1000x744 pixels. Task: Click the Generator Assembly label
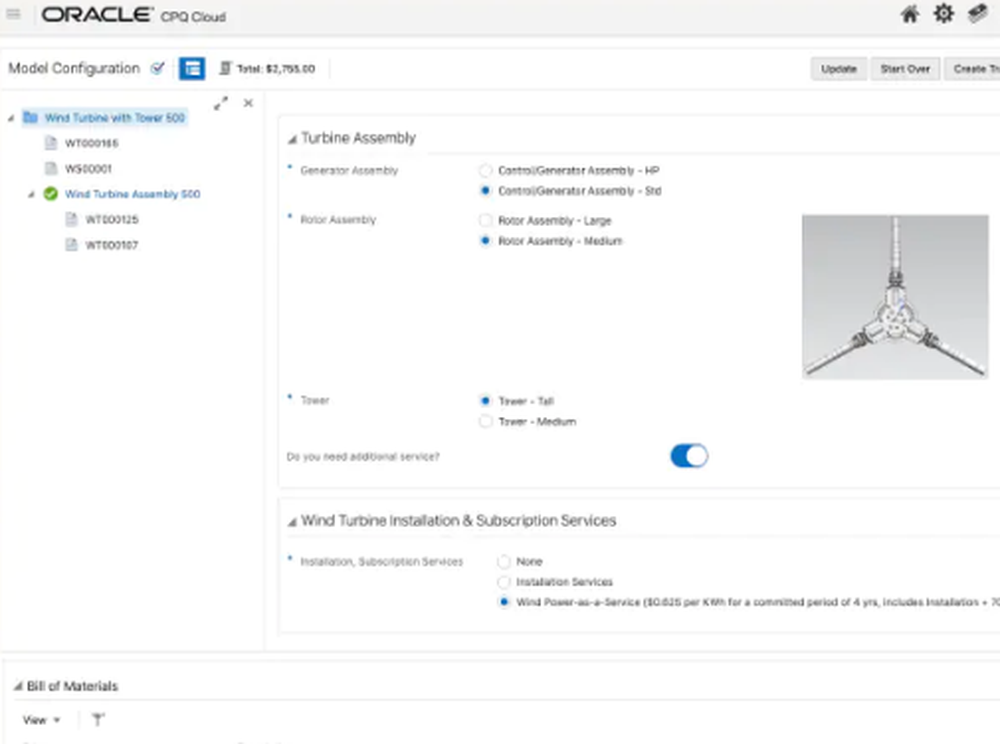tap(349, 170)
